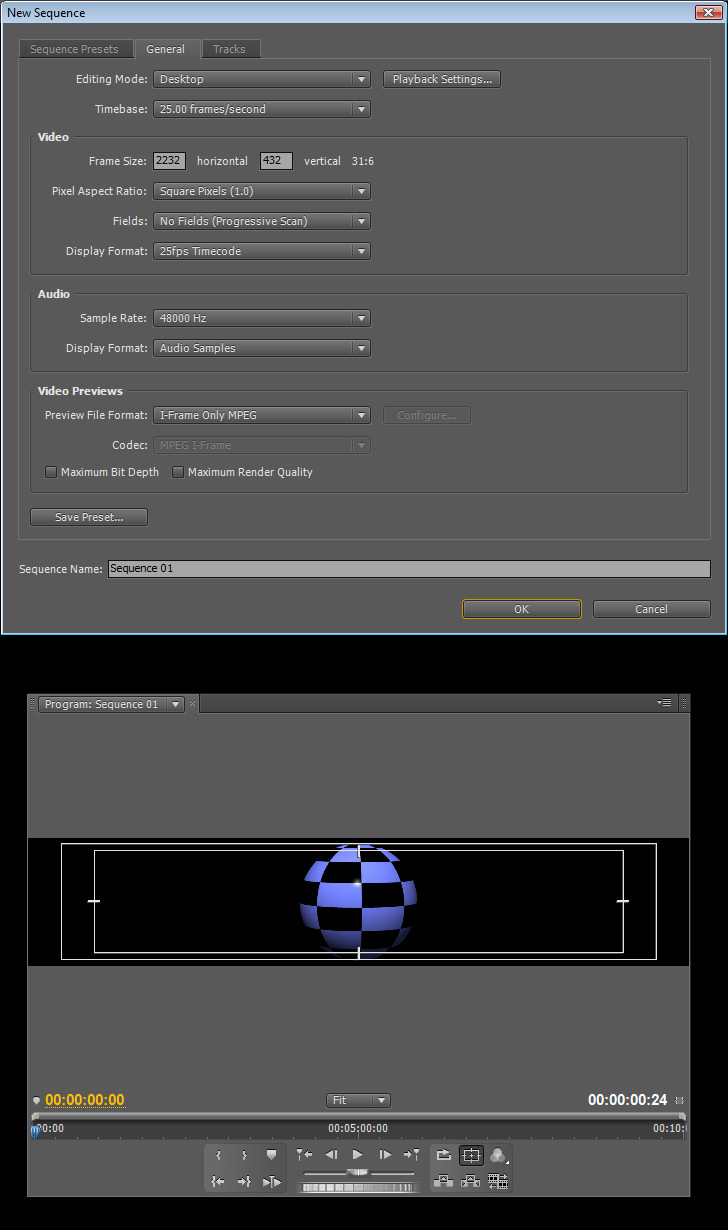Image resolution: width=728 pixels, height=1230 pixels.
Task: Switch to the Tracks tab
Action: (229, 49)
